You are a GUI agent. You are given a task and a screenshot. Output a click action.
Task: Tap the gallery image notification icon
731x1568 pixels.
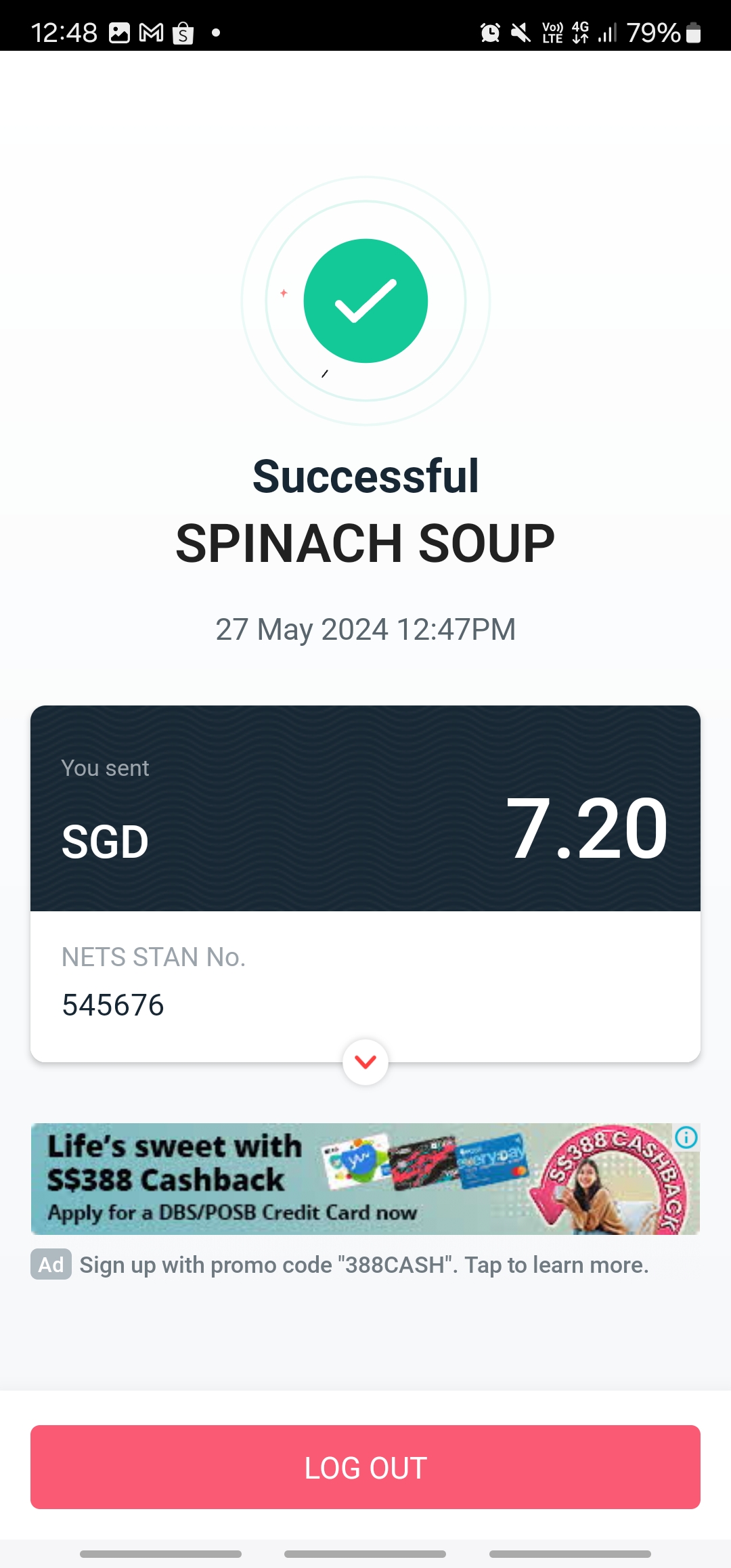click(119, 32)
